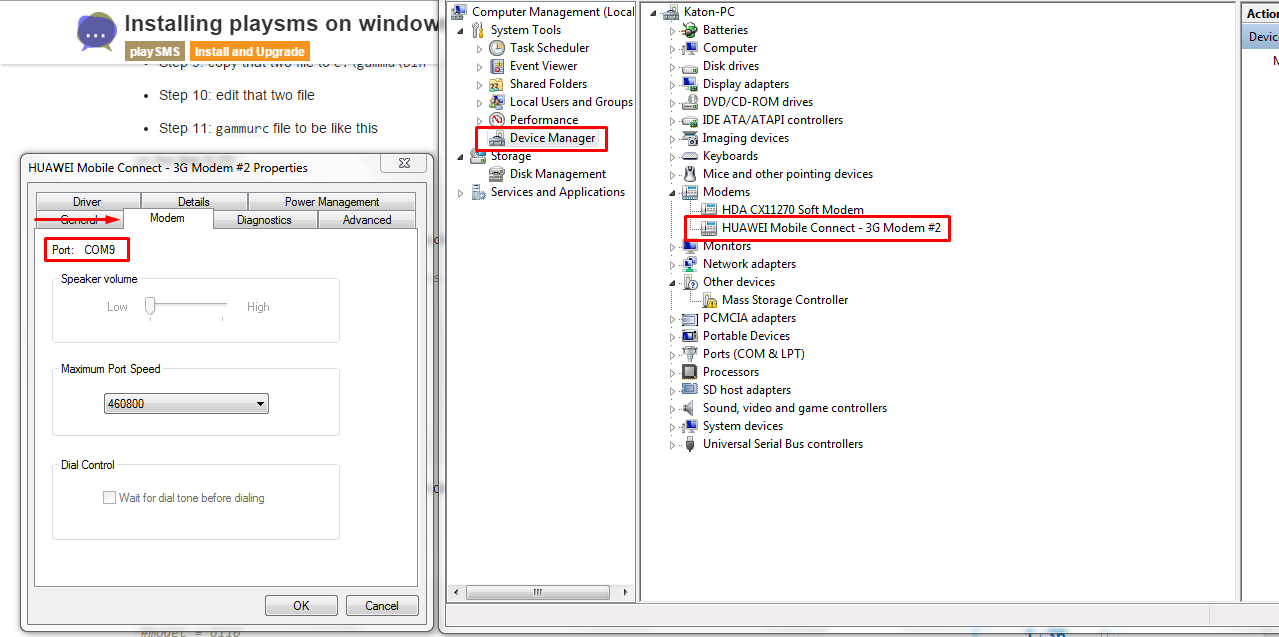Click the DVD/CD-ROM drives icon
The height and width of the screenshot is (637, 1279).
689,102
